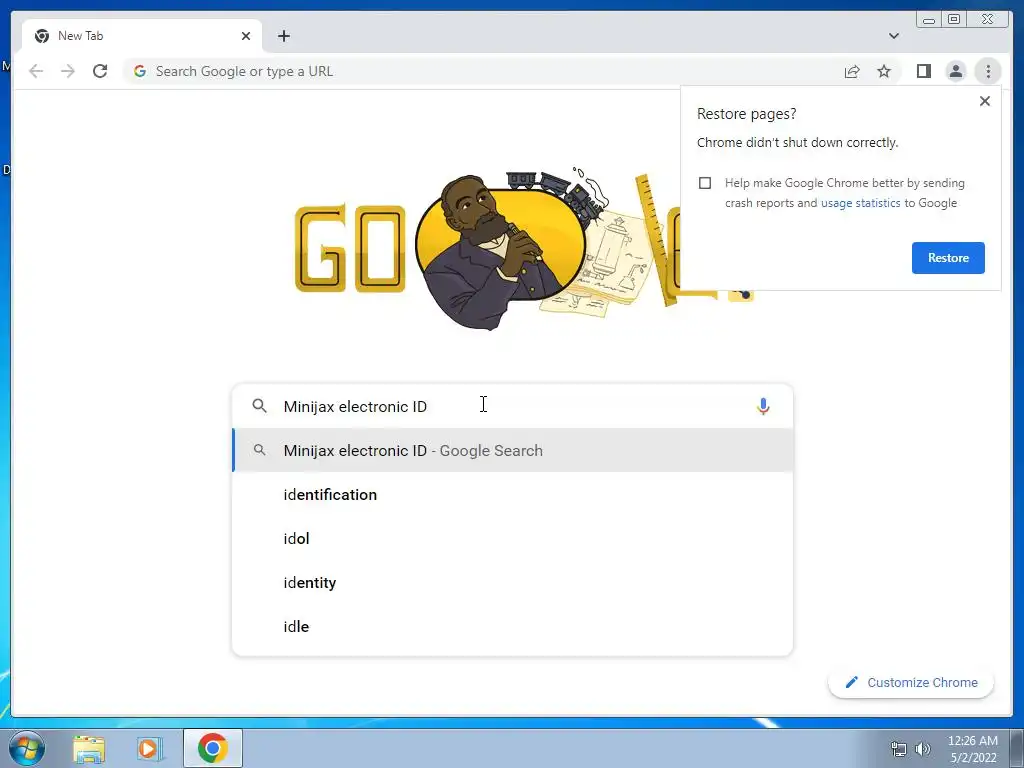Viewport: 1024px width, 768px height.
Task: Open Chrome's three-dot menu
Action: [x=987, y=71]
